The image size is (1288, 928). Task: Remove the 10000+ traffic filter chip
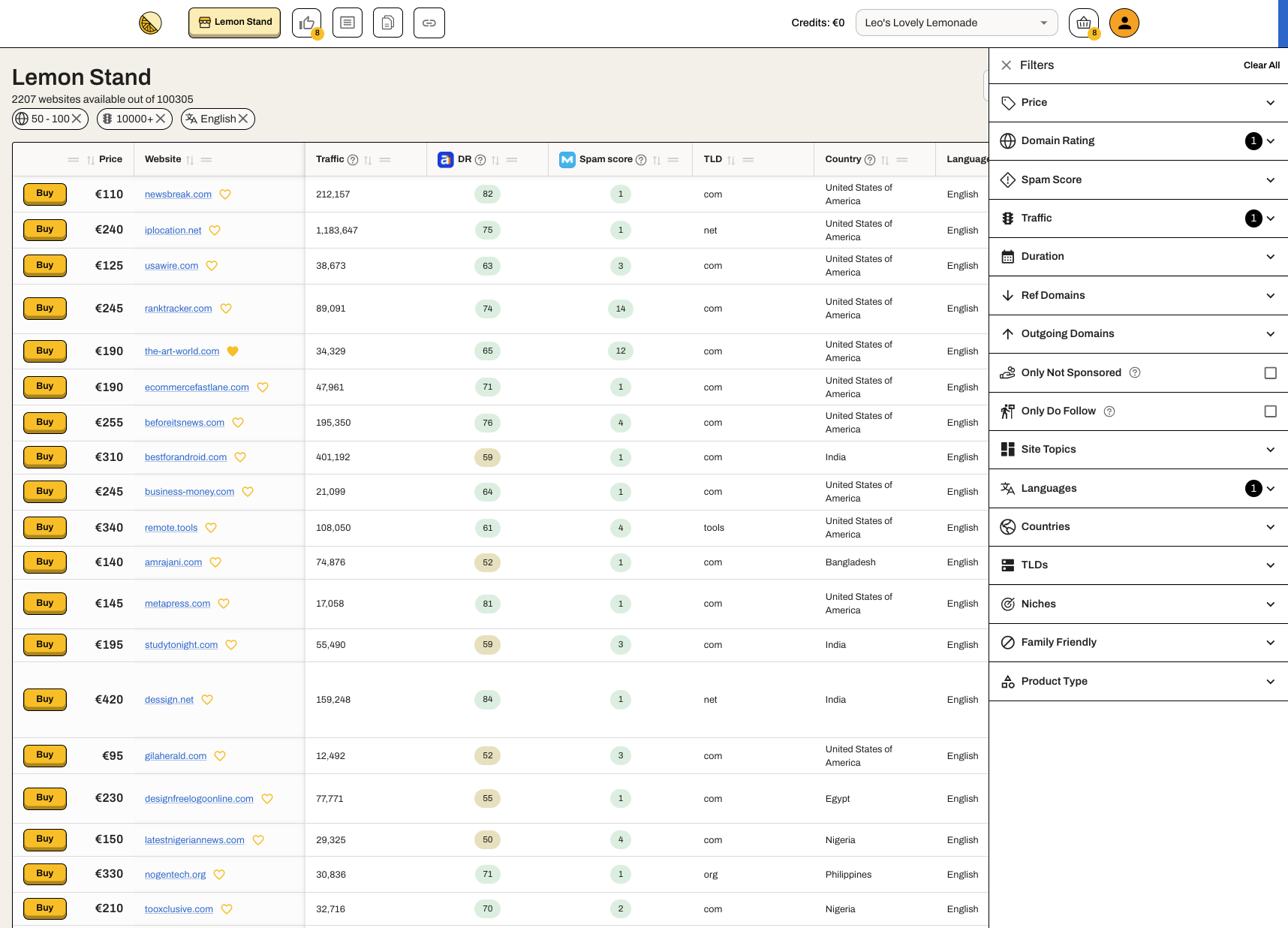click(x=161, y=119)
